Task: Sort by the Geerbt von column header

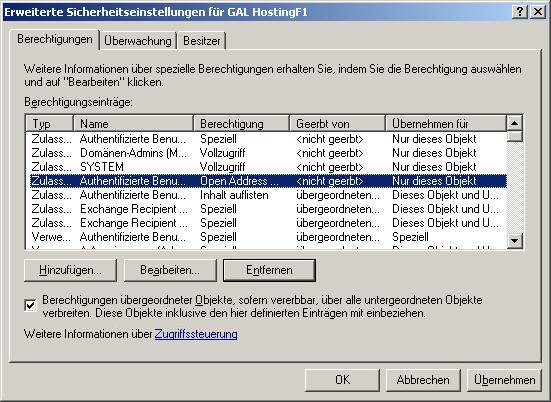Action: (x=337, y=123)
